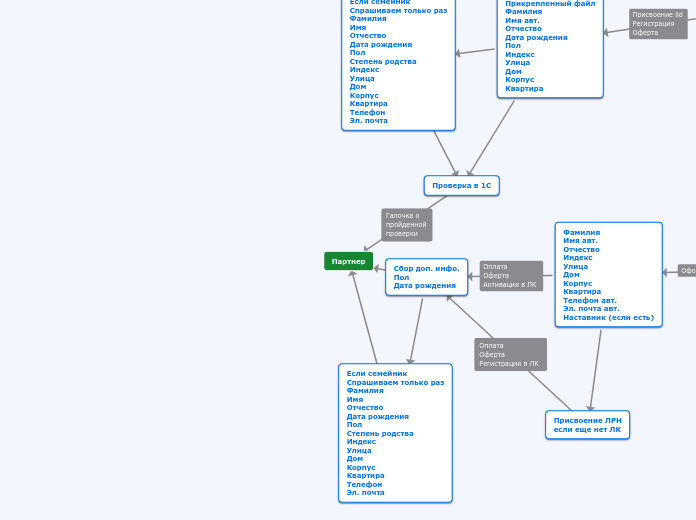Image resolution: width=696 pixels, height=520 pixels.
Task: Click 'Имя авт.' in the node with 'Наставник'
Action: 580,241
